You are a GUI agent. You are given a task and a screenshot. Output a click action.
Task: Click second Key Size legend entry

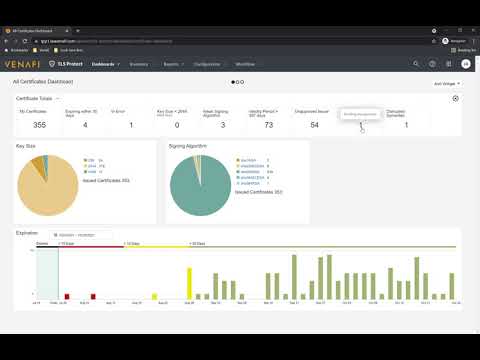[94, 166]
